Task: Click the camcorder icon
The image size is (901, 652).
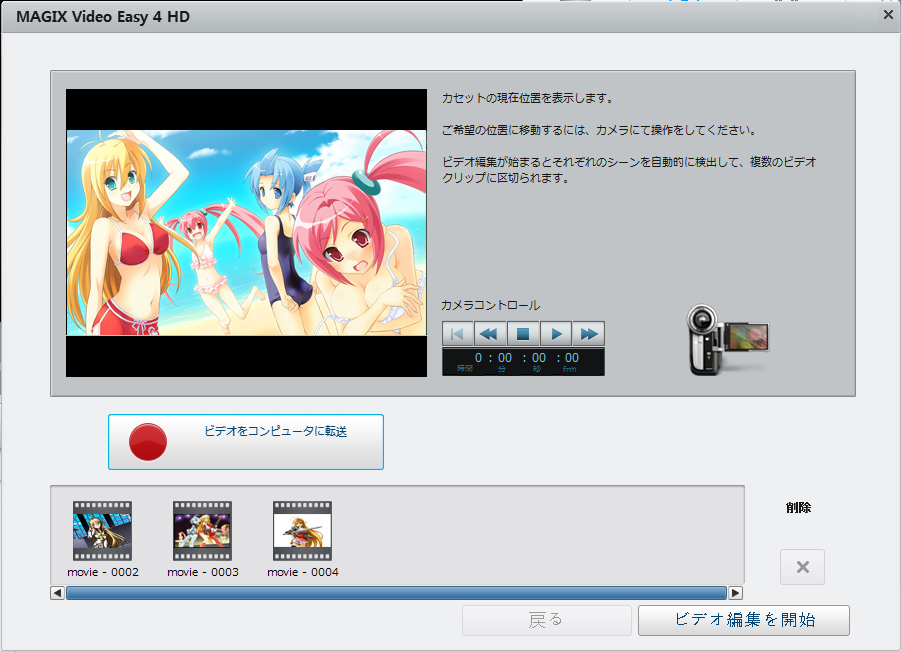Action: click(x=727, y=339)
